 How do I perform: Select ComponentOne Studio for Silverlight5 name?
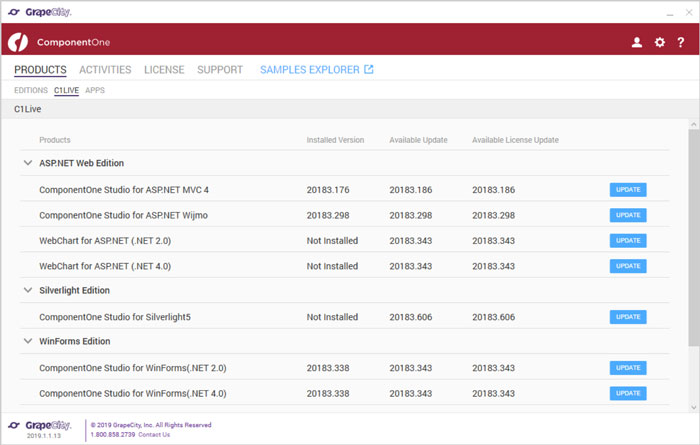[115, 317]
